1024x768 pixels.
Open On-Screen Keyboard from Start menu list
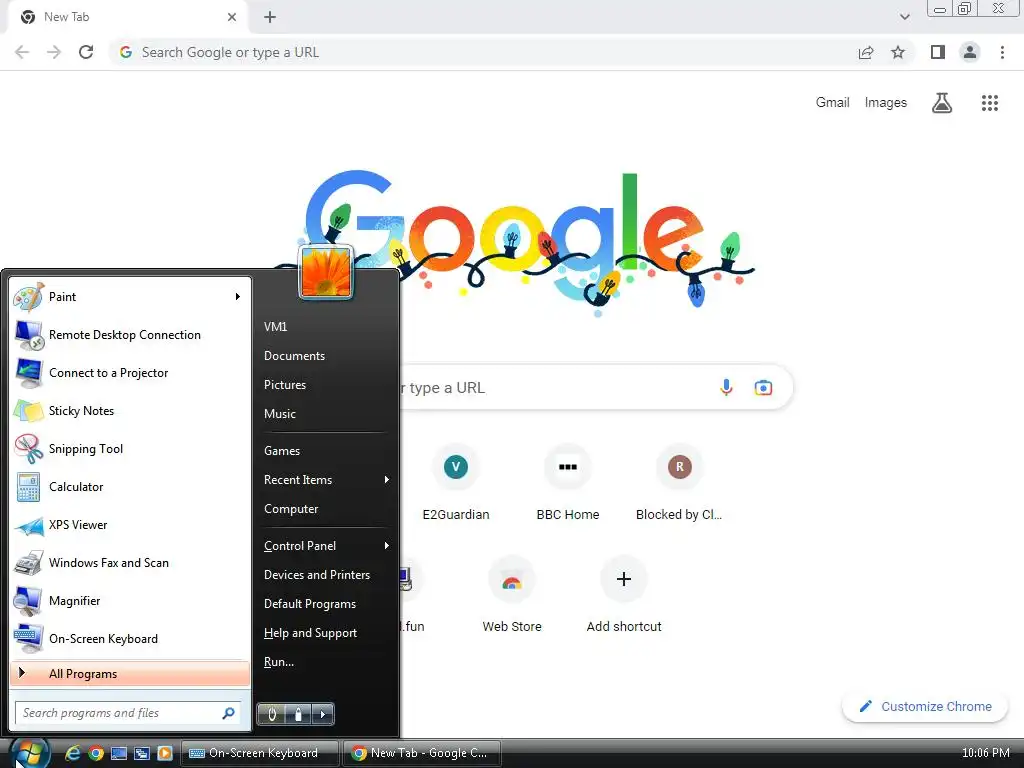click(131, 639)
